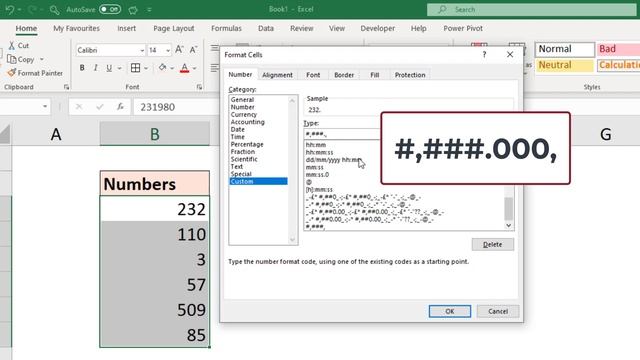The height and width of the screenshot is (360, 640).
Task: Click the Enter checkmark in formula bar
Action: tap(100, 107)
